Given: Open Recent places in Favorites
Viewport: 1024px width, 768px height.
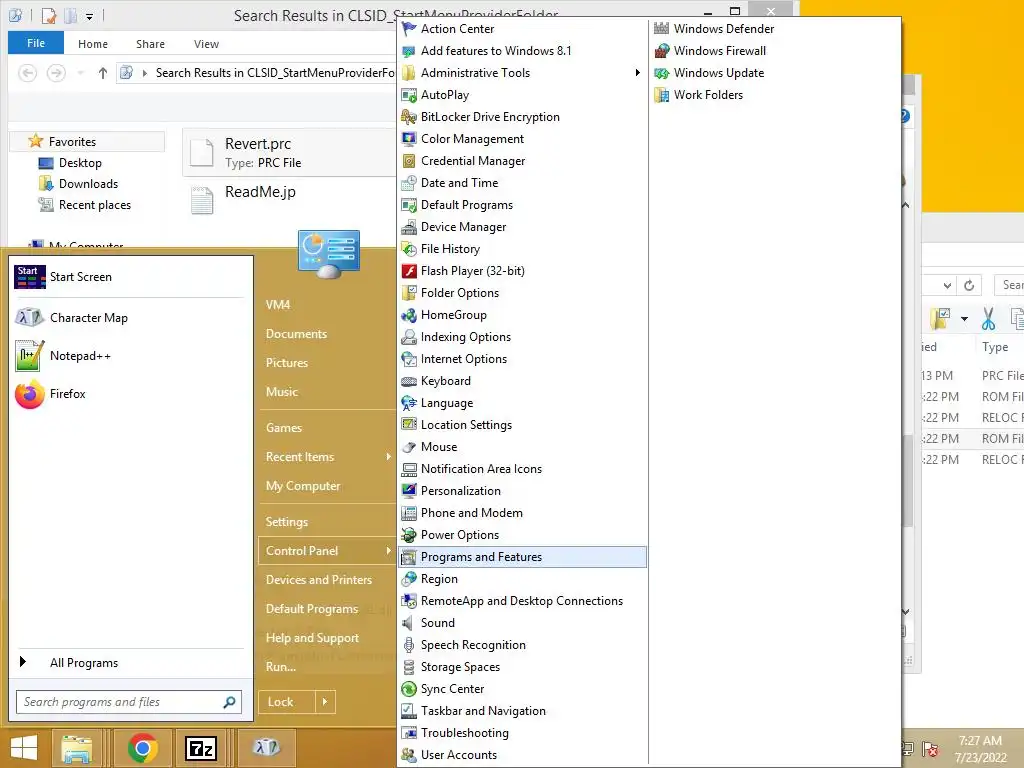Looking at the screenshot, I should [95, 205].
